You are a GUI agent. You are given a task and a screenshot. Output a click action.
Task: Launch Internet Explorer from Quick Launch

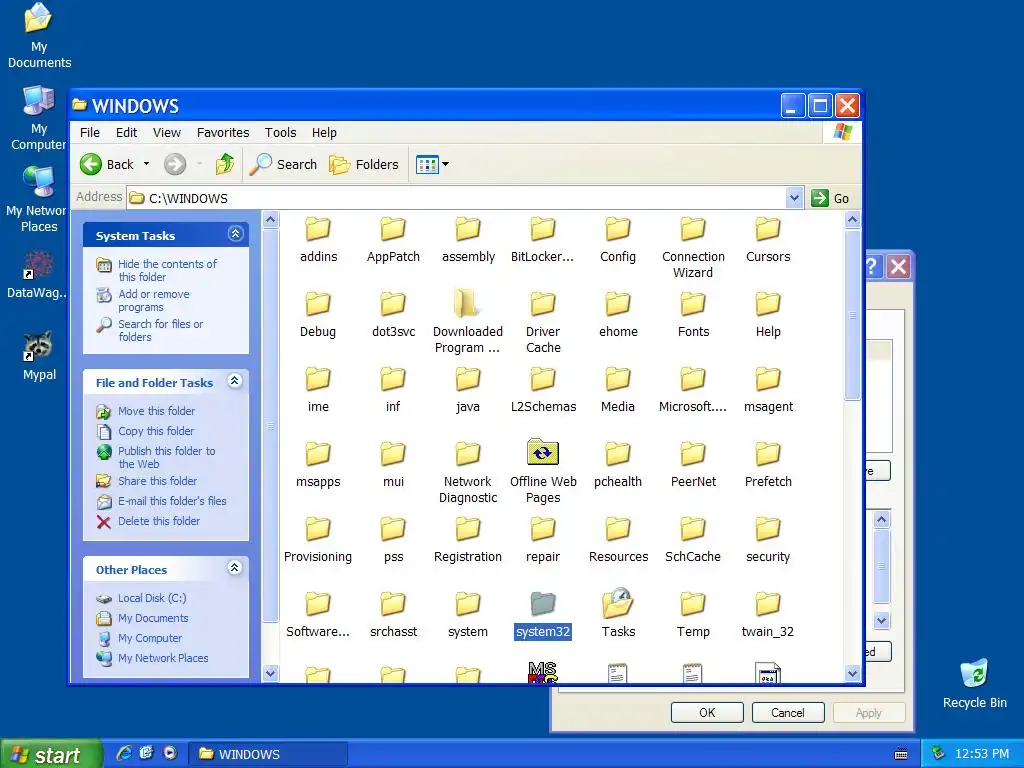pos(123,753)
